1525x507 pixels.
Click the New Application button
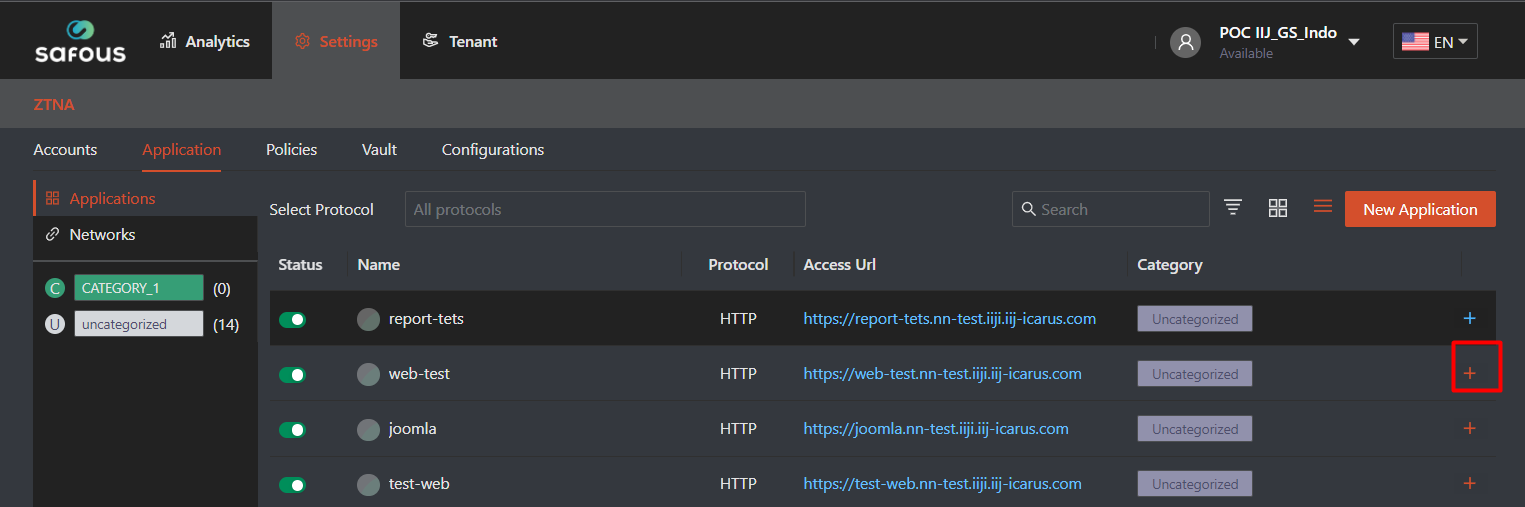click(1420, 209)
